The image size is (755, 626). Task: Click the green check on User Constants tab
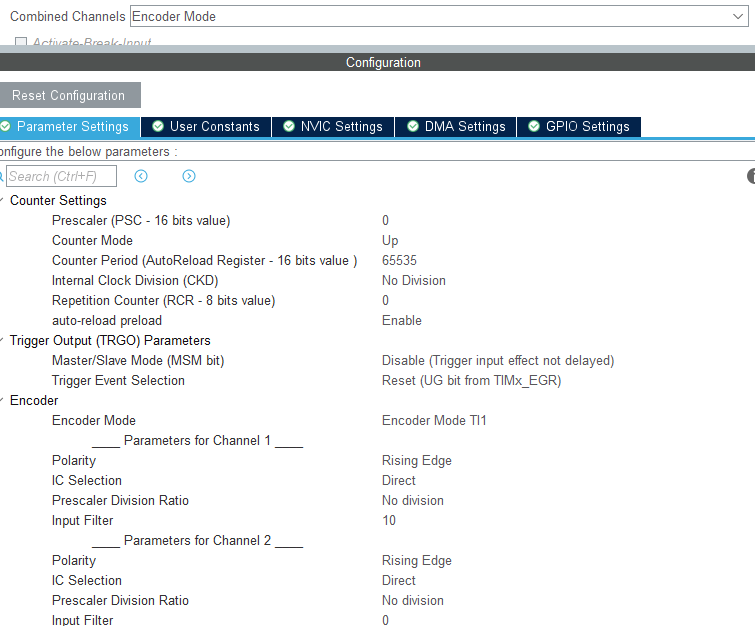pos(158,126)
